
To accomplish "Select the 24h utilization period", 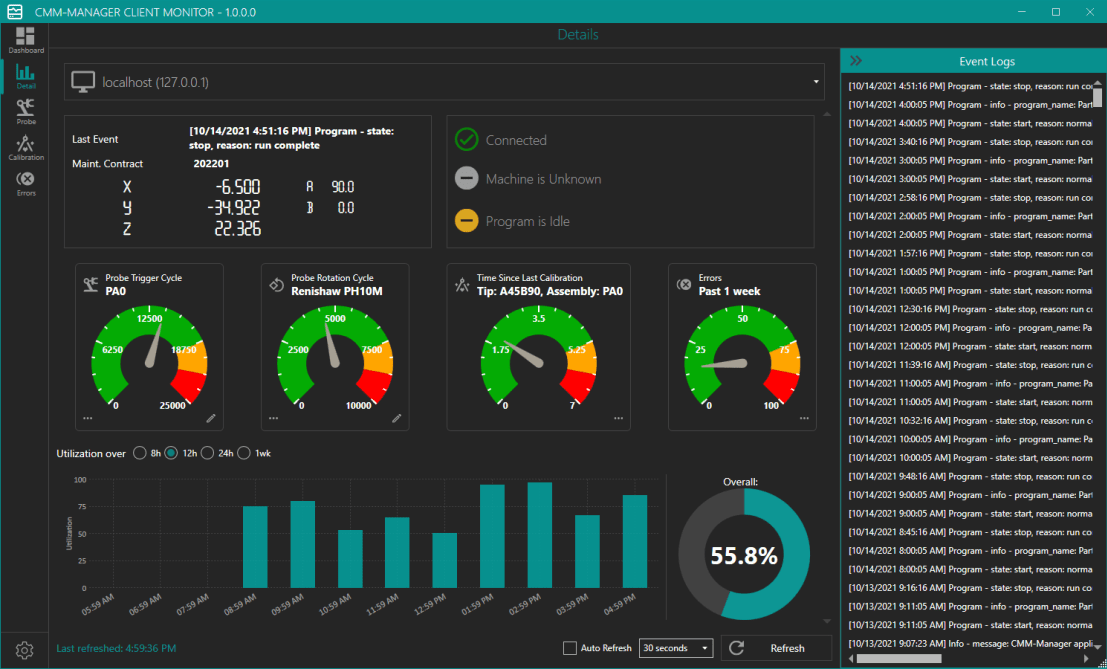I will coord(208,452).
